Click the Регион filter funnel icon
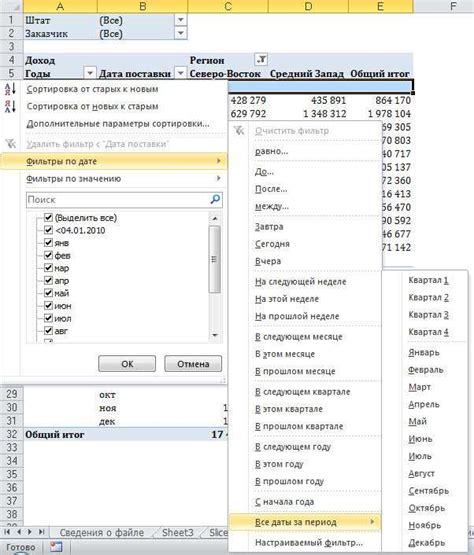Viewport: 474px width, 555px height. [261, 59]
